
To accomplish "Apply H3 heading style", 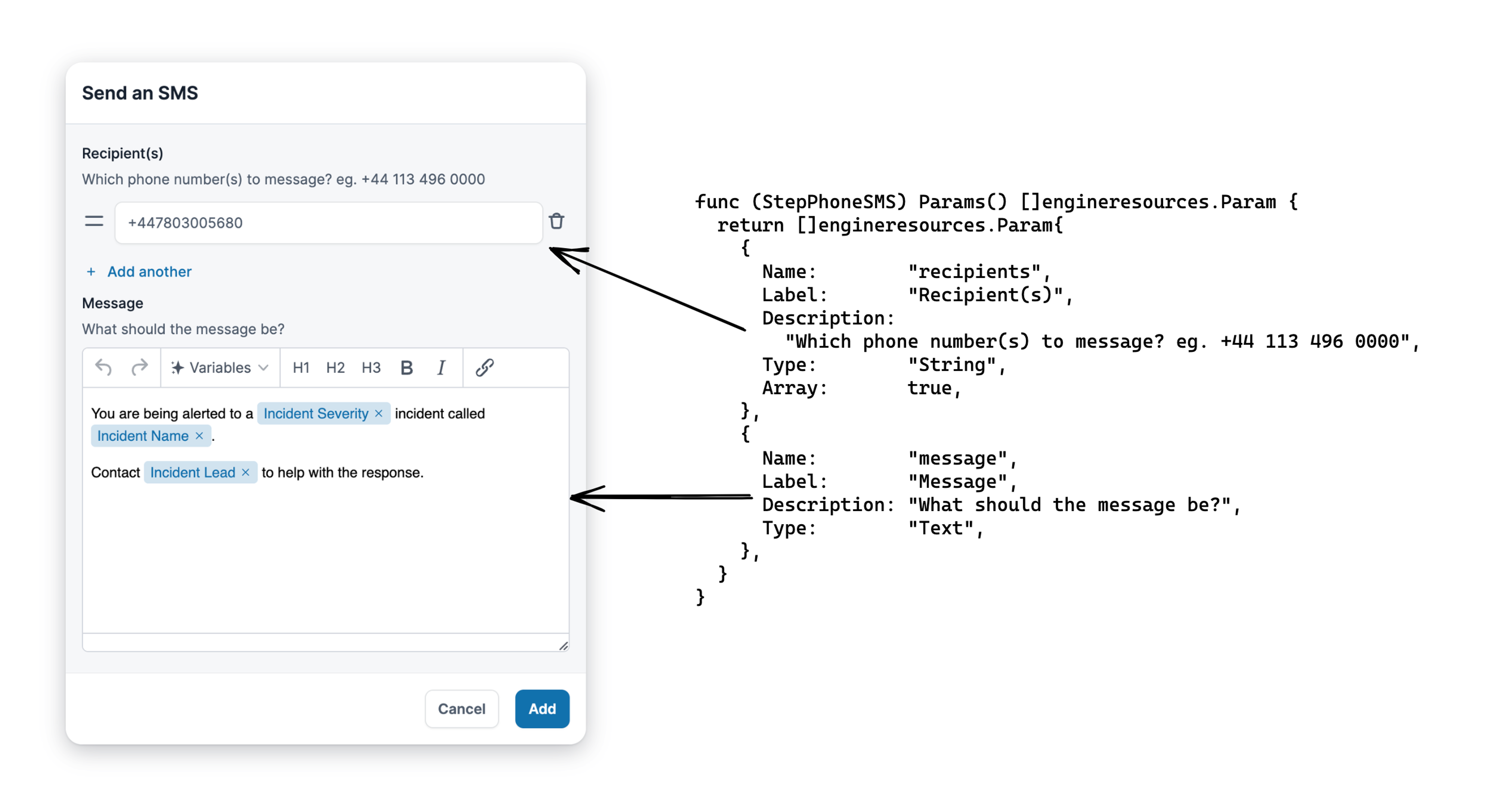I will tap(371, 367).
